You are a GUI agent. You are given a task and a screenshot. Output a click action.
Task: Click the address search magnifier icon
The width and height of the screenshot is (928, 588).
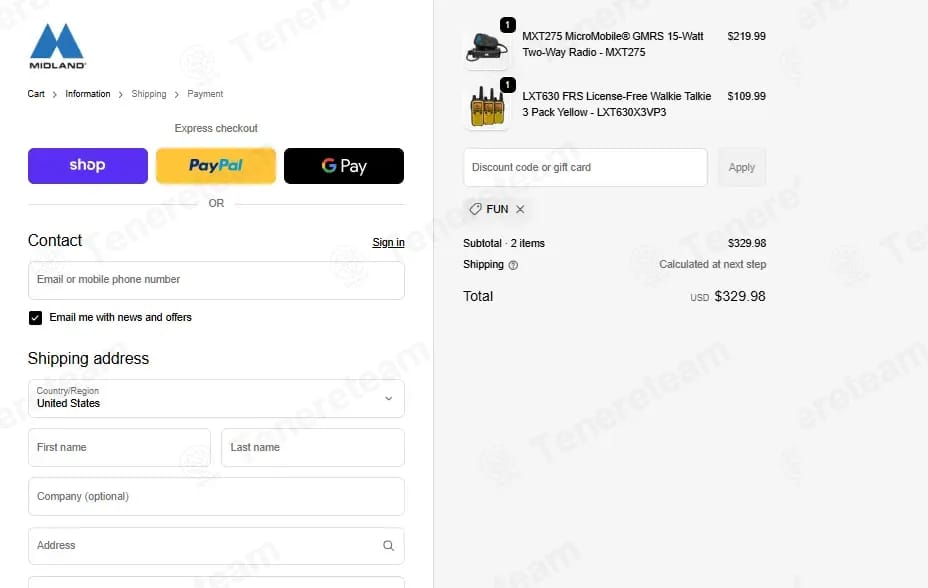pos(388,545)
